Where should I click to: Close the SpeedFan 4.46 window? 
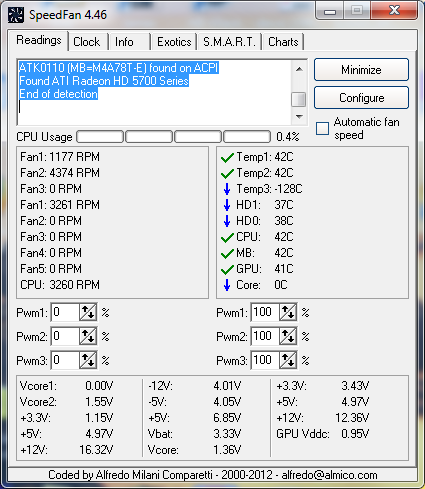pos(394,11)
